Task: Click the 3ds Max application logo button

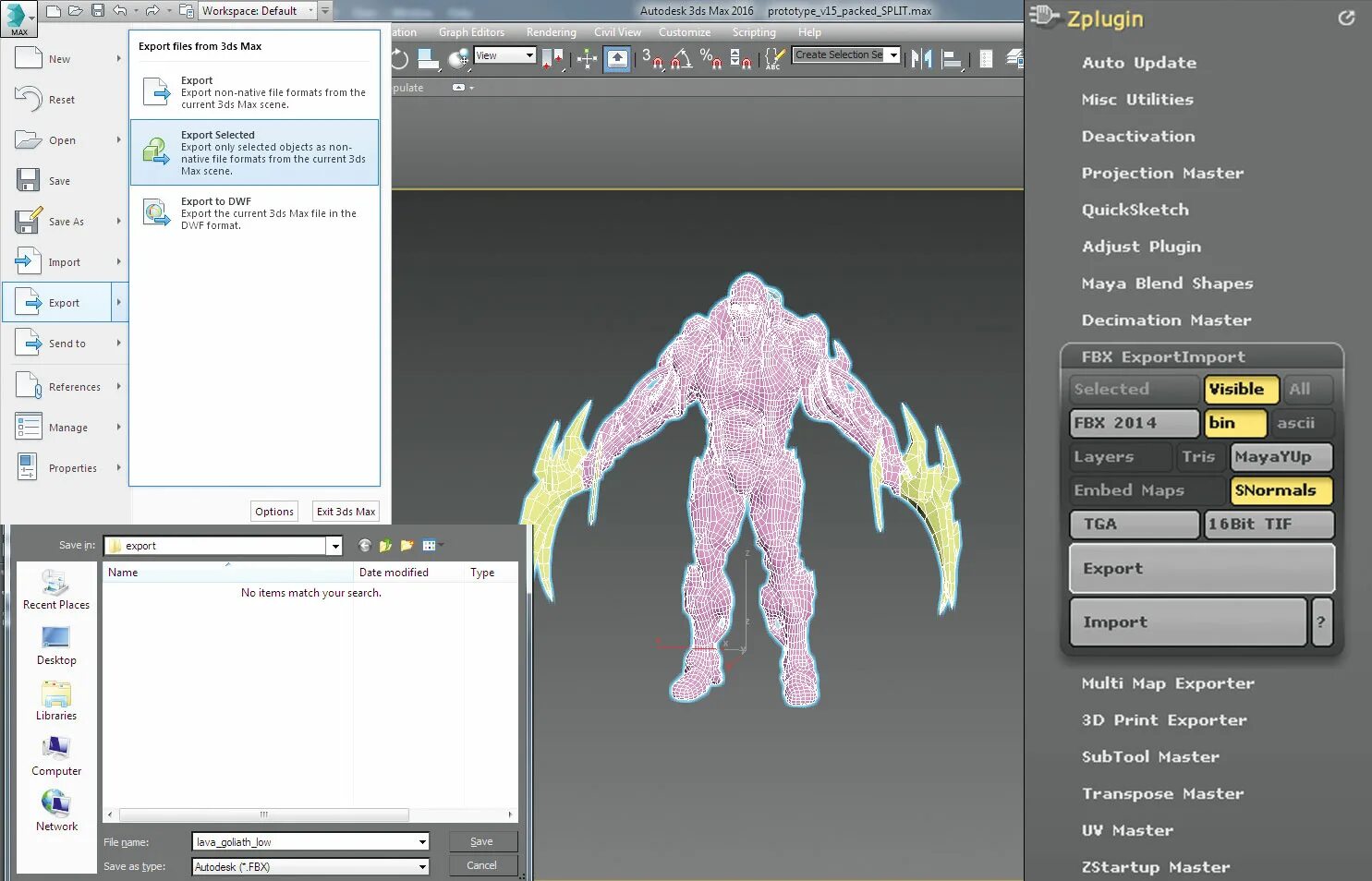Action: pos(18,18)
